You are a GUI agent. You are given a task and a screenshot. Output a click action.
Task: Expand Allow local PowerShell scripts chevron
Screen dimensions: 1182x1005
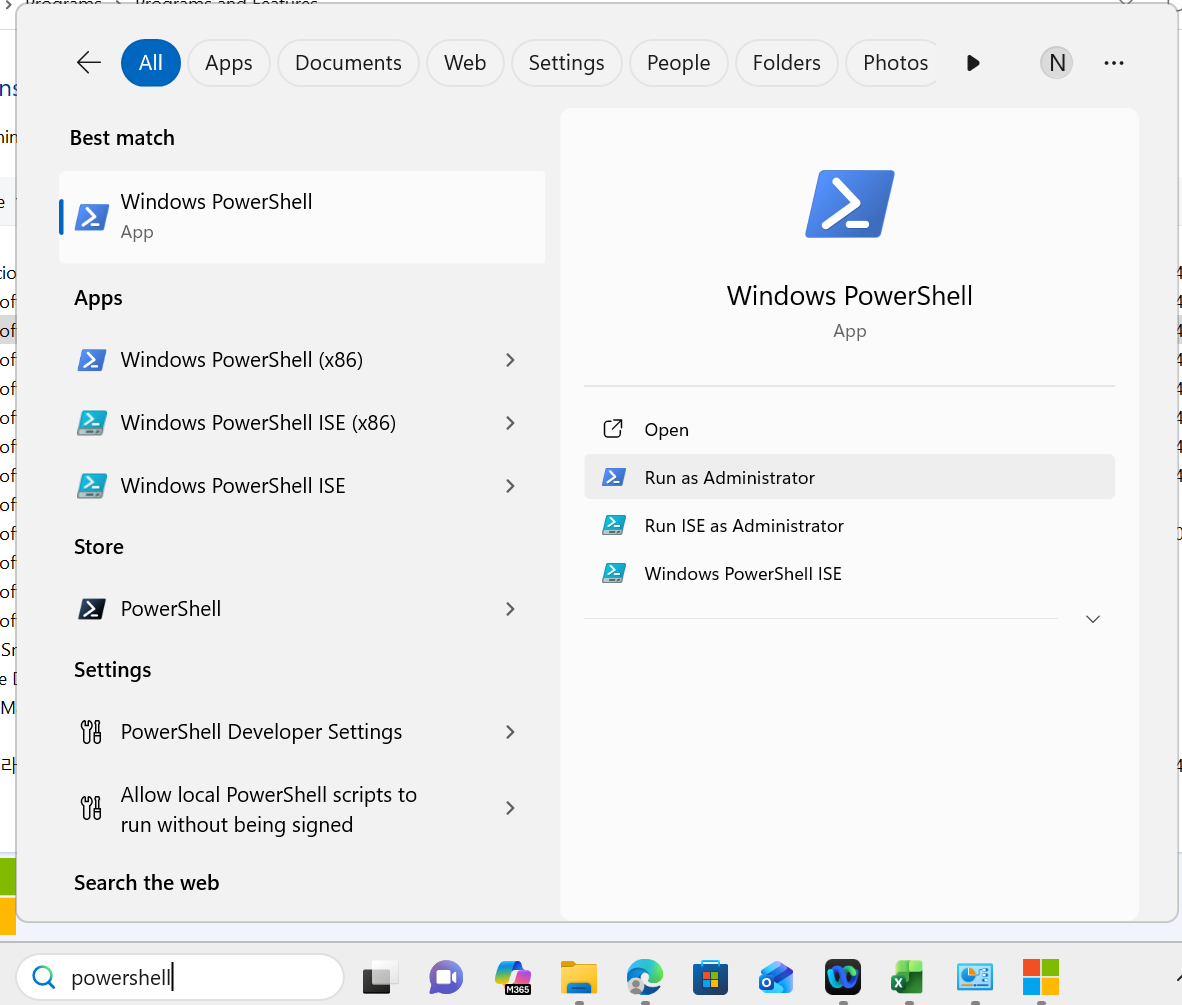point(510,808)
